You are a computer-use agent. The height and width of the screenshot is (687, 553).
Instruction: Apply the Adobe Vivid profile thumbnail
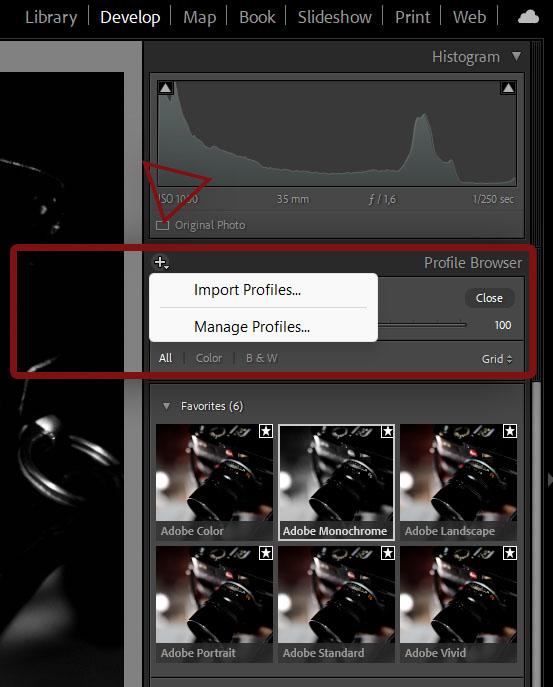click(x=458, y=603)
